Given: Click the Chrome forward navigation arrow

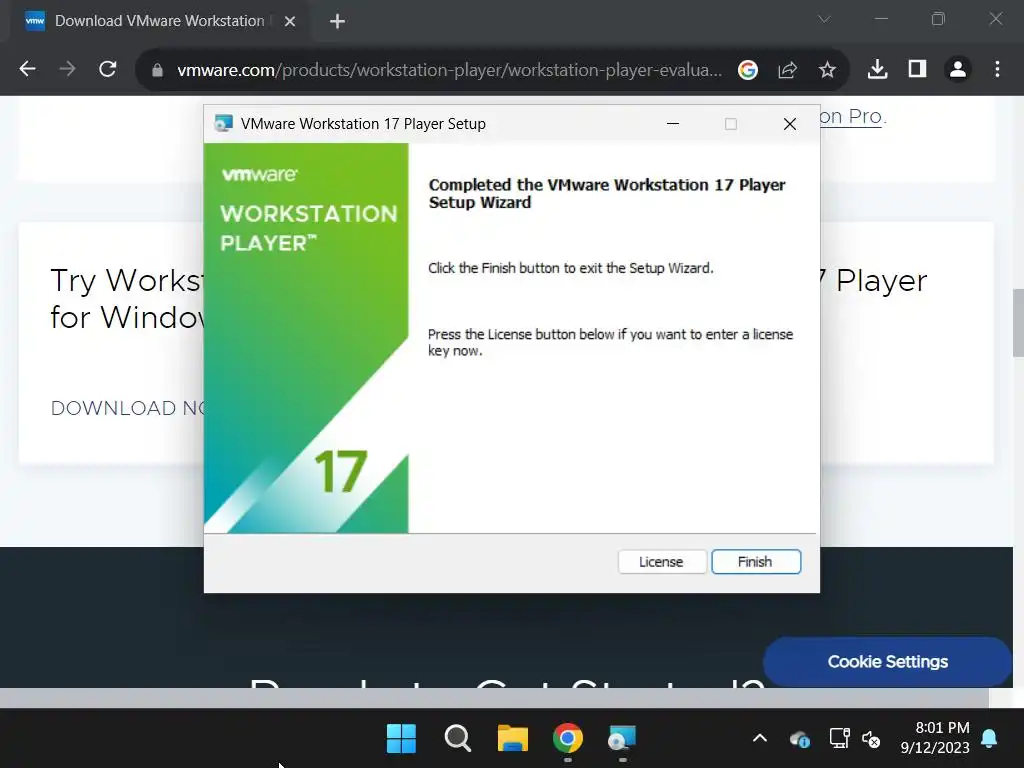Looking at the screenshot, I should point(67,69).
